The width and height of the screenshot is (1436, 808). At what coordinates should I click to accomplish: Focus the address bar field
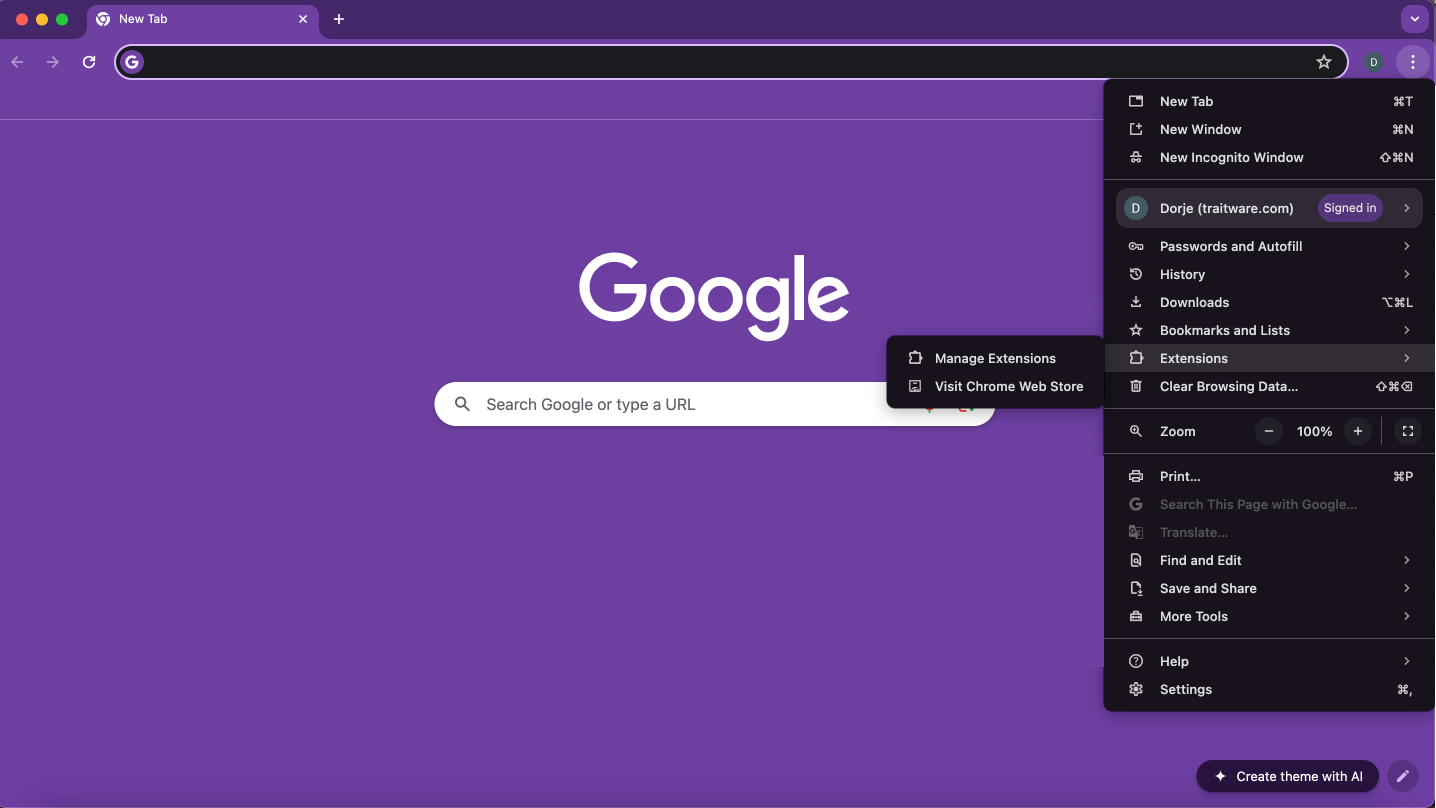(730, 62)
